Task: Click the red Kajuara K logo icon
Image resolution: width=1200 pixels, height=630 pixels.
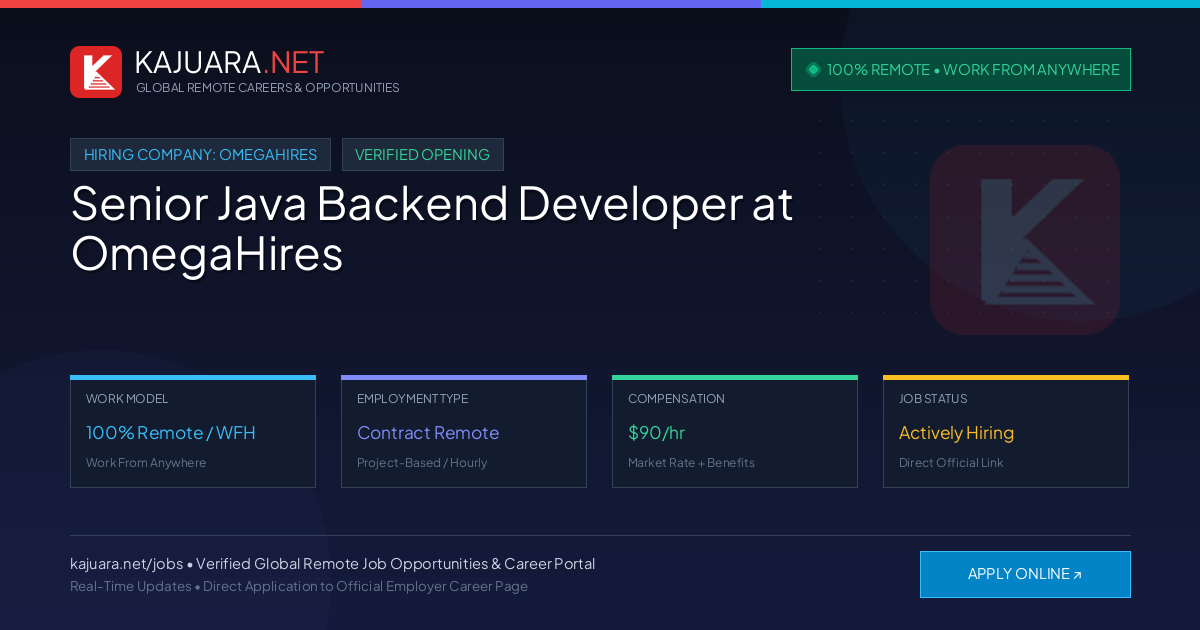Action: pos(96,72)
